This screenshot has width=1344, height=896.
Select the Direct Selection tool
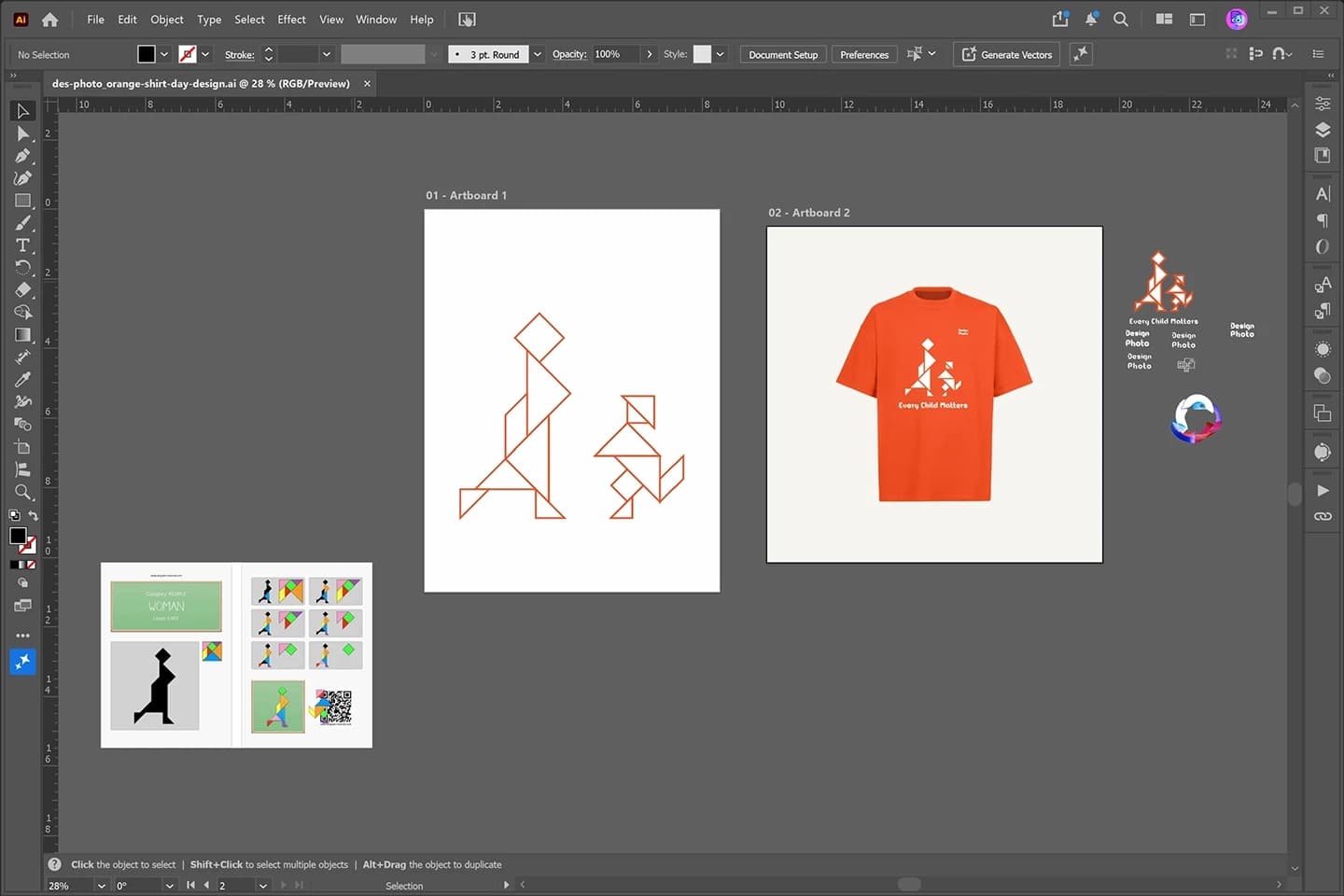(x=22, y=133)
